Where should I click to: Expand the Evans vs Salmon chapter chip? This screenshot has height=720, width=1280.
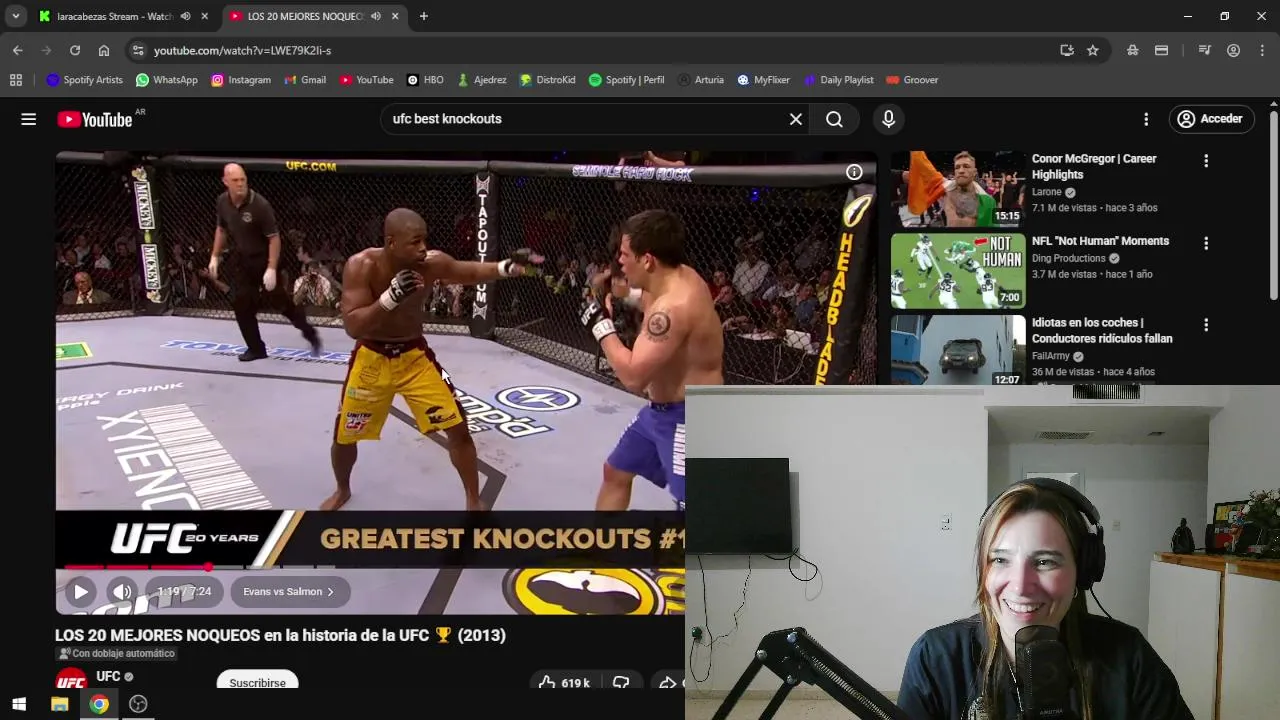click(x=288, y=592)
